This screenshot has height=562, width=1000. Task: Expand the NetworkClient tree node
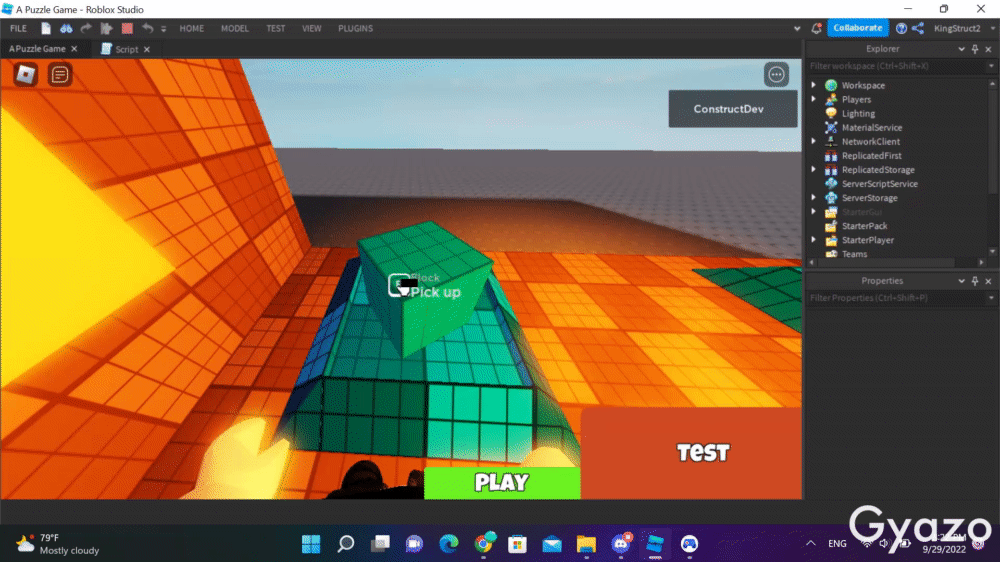click(x=813, y=141)
